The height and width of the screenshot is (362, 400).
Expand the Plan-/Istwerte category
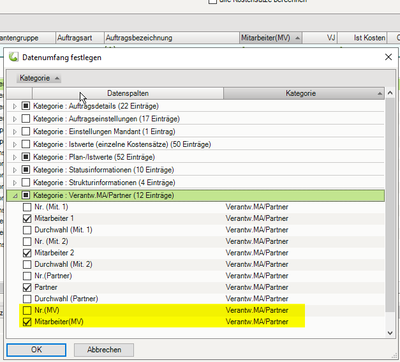pos(15,157)
